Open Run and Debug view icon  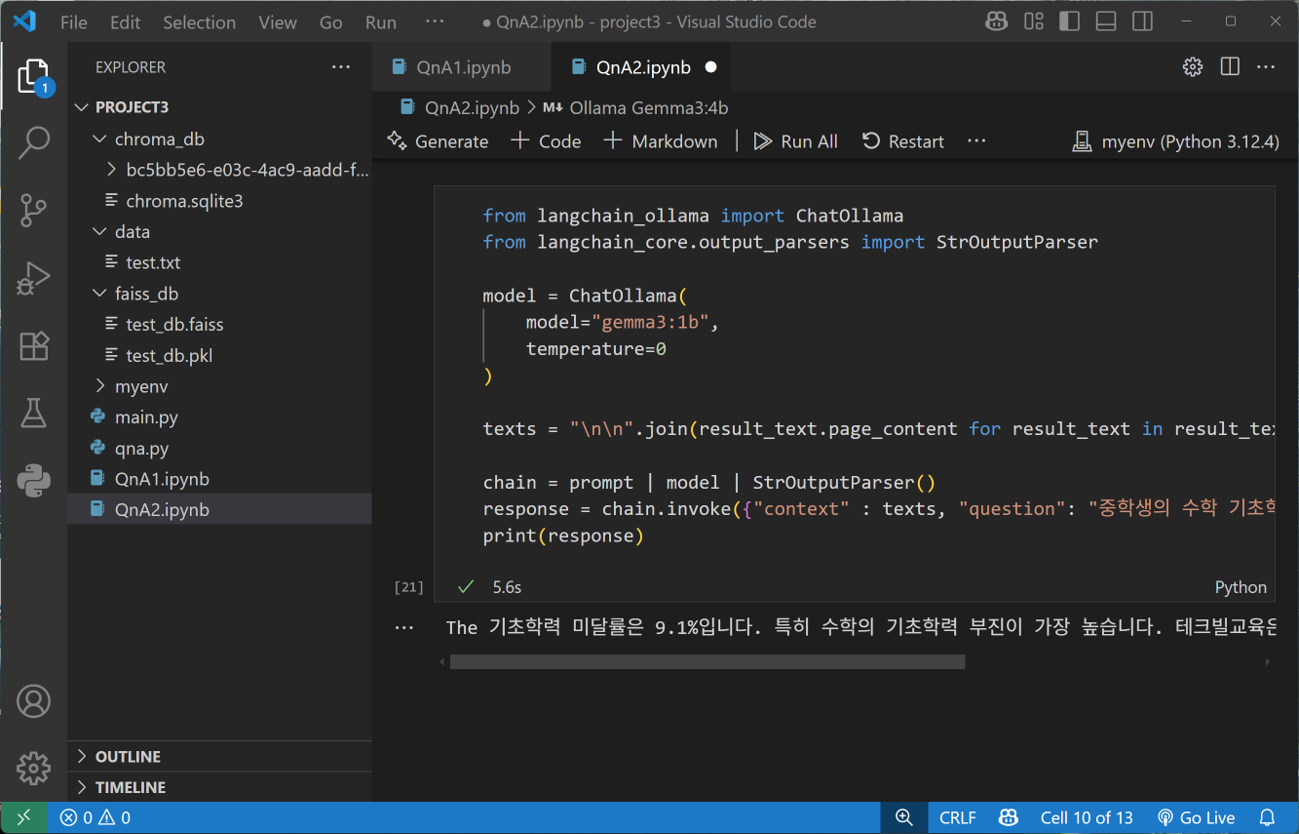[x=33, y=278]
